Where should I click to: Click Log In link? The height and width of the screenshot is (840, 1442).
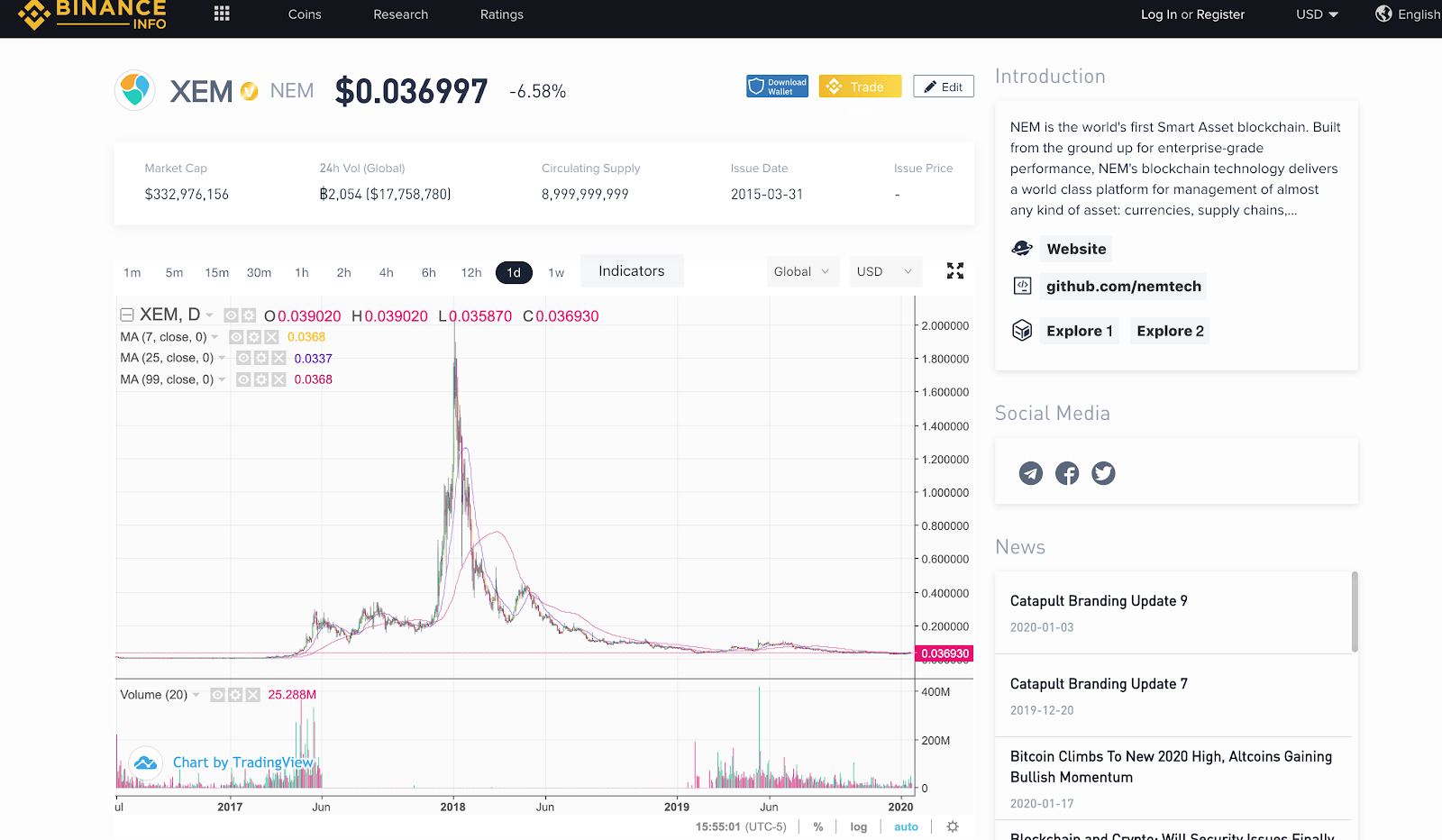coord(1159,14)
